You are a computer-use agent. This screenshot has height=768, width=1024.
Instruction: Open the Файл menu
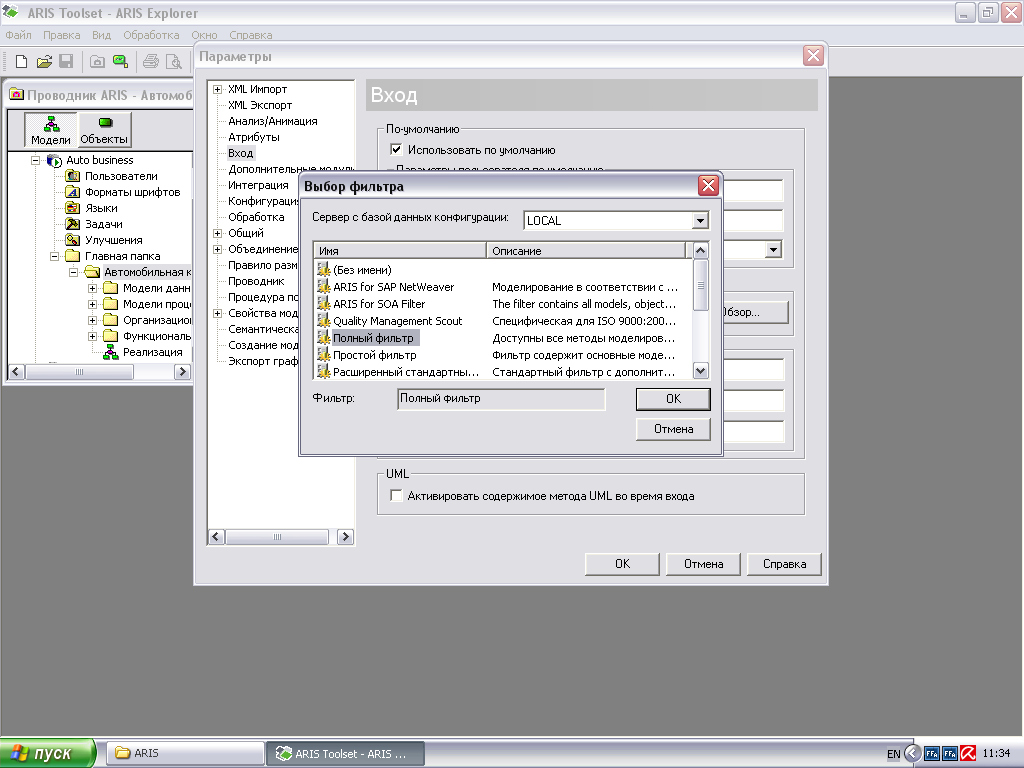tap(18, 35)
